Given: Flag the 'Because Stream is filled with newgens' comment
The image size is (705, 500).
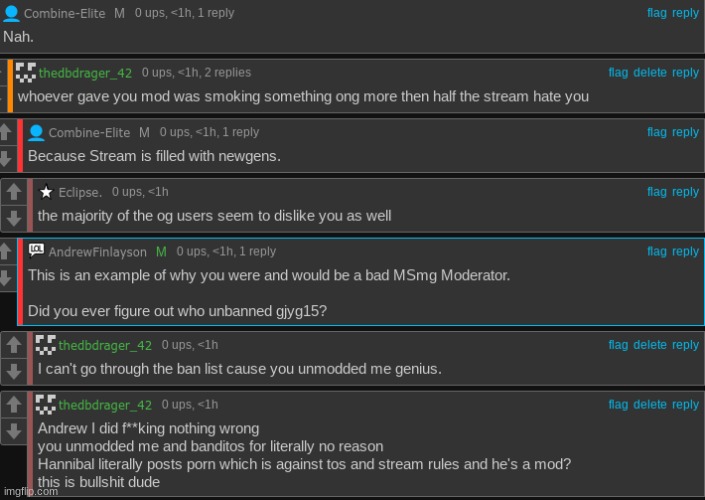Looking at the screenshot, I should pos(656,132).
